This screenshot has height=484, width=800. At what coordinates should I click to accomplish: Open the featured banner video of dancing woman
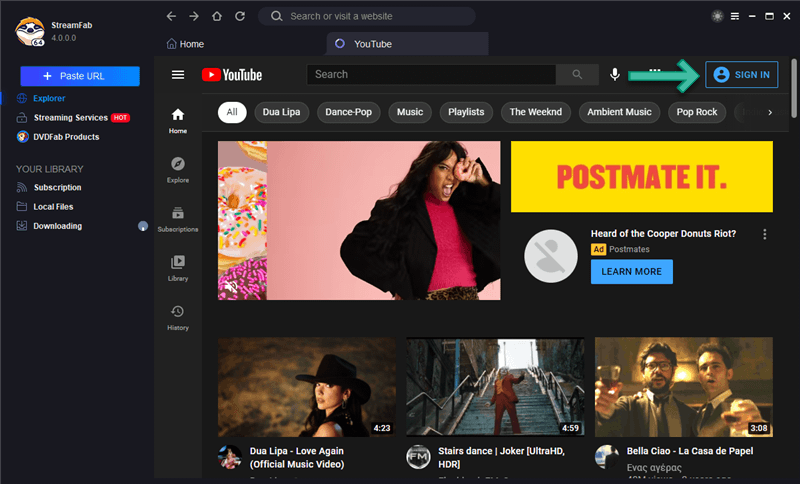point(359,220)
